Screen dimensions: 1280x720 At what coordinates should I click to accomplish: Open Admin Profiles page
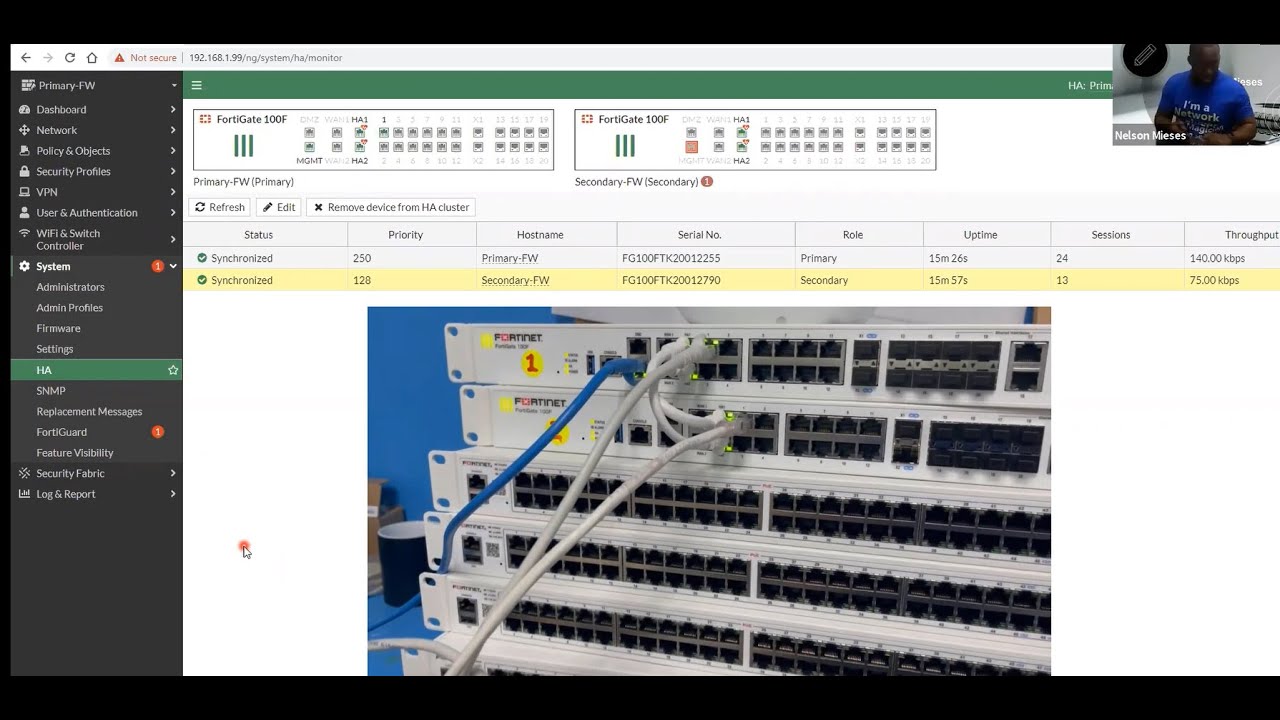click(x=97, y=307)
